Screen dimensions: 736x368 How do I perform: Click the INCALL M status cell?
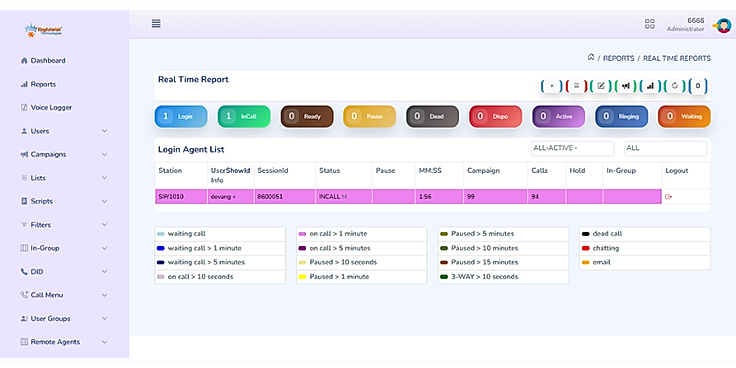[344, 197]
